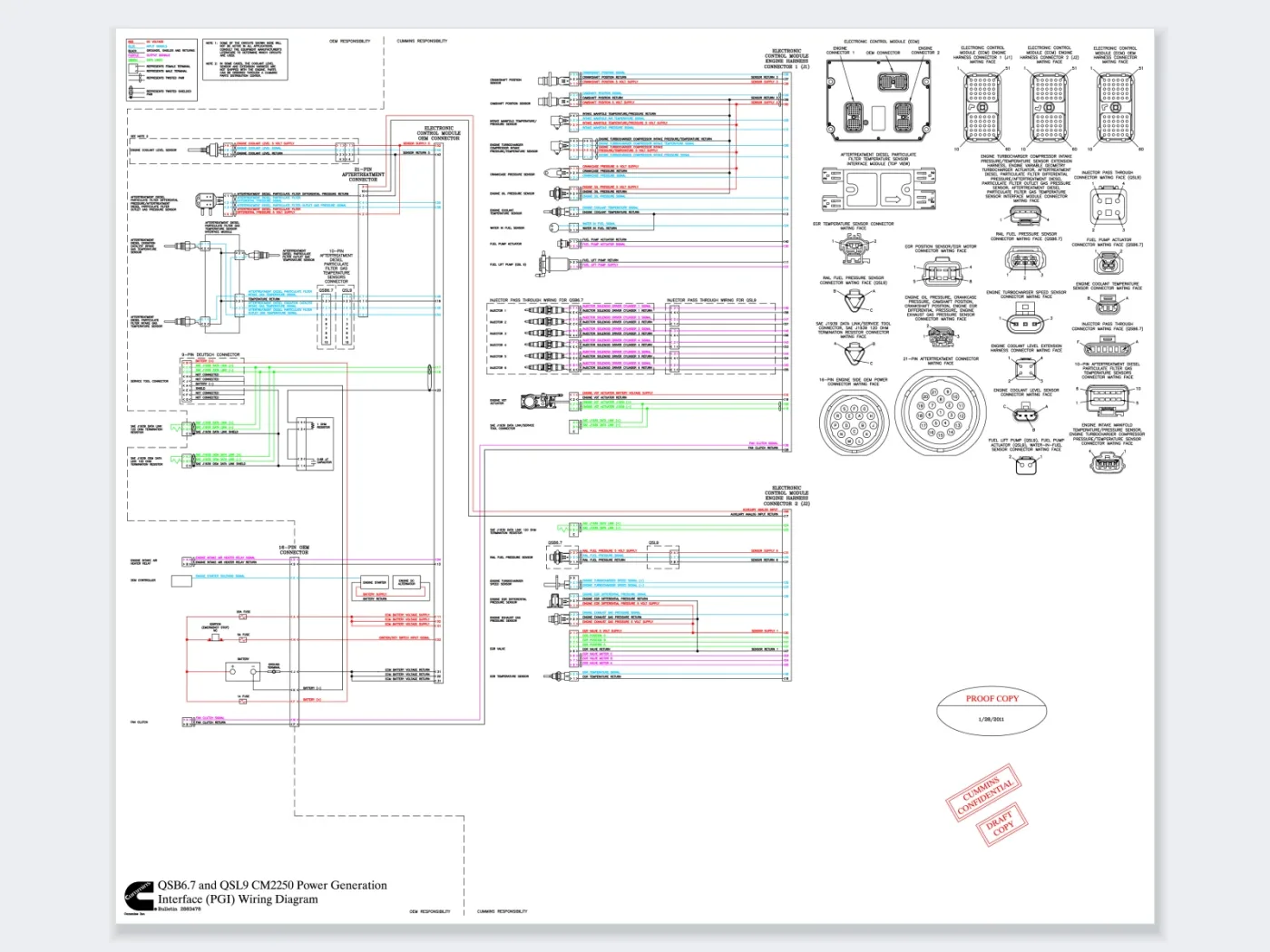Click the crankshaft position sensor symbol

point(555,81)
